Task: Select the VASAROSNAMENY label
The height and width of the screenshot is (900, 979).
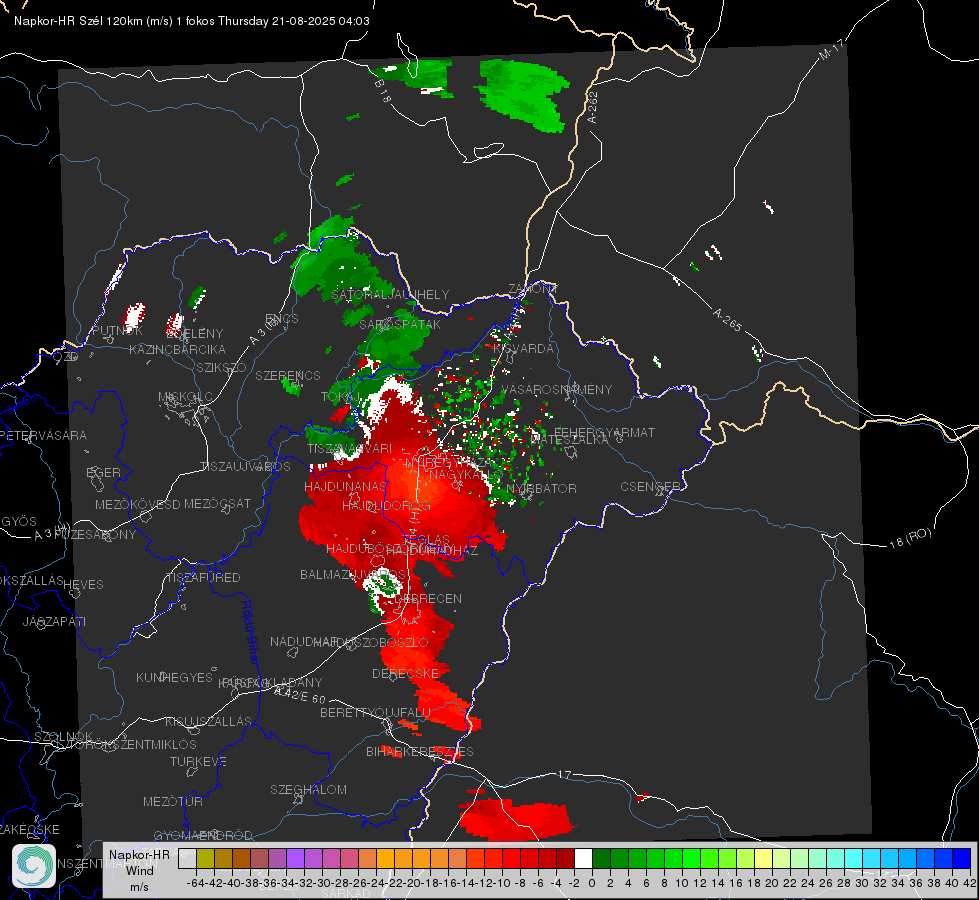Action: [x=557, y=389]
